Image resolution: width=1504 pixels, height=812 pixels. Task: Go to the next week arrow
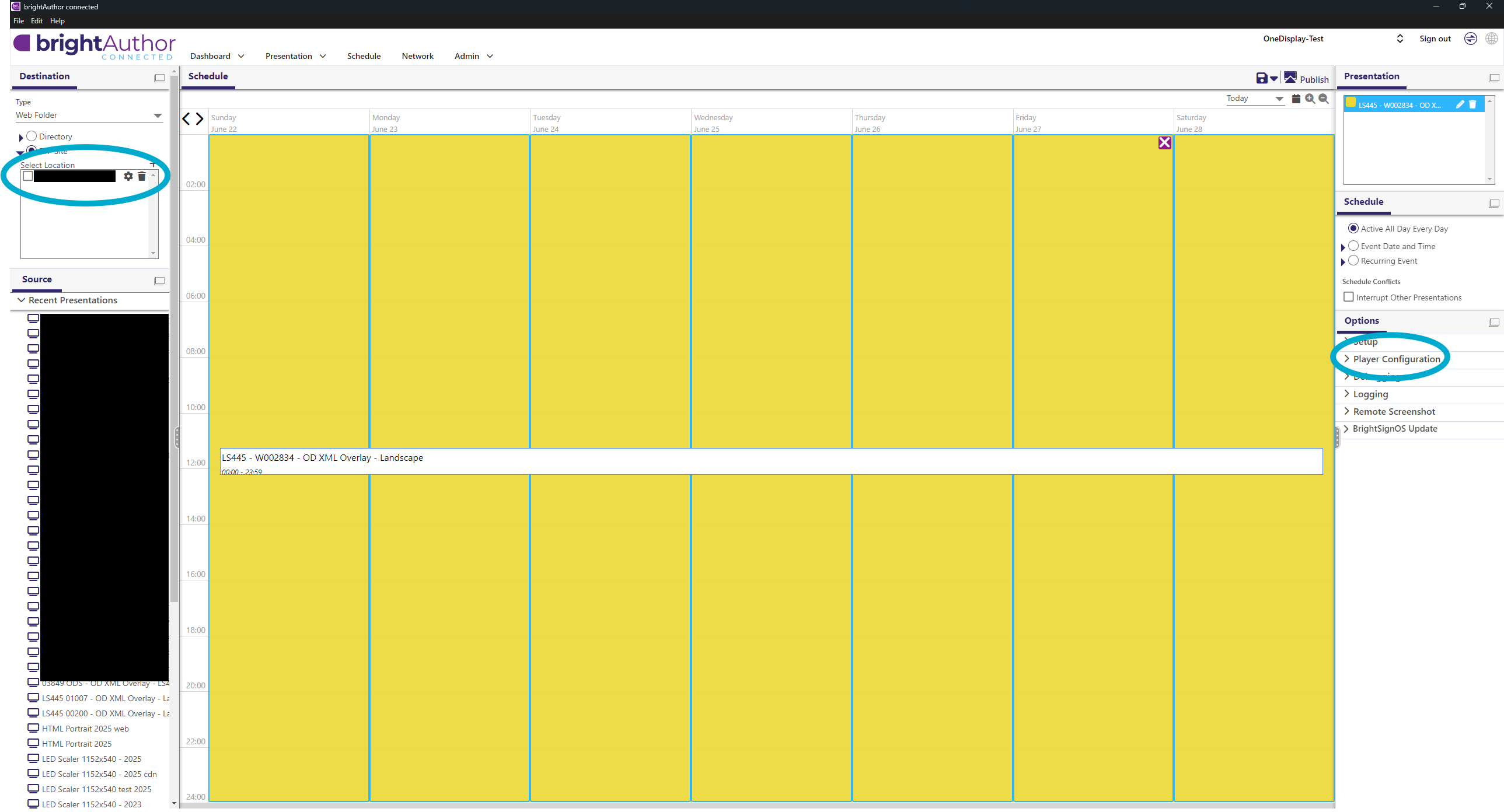coord(200,119)
